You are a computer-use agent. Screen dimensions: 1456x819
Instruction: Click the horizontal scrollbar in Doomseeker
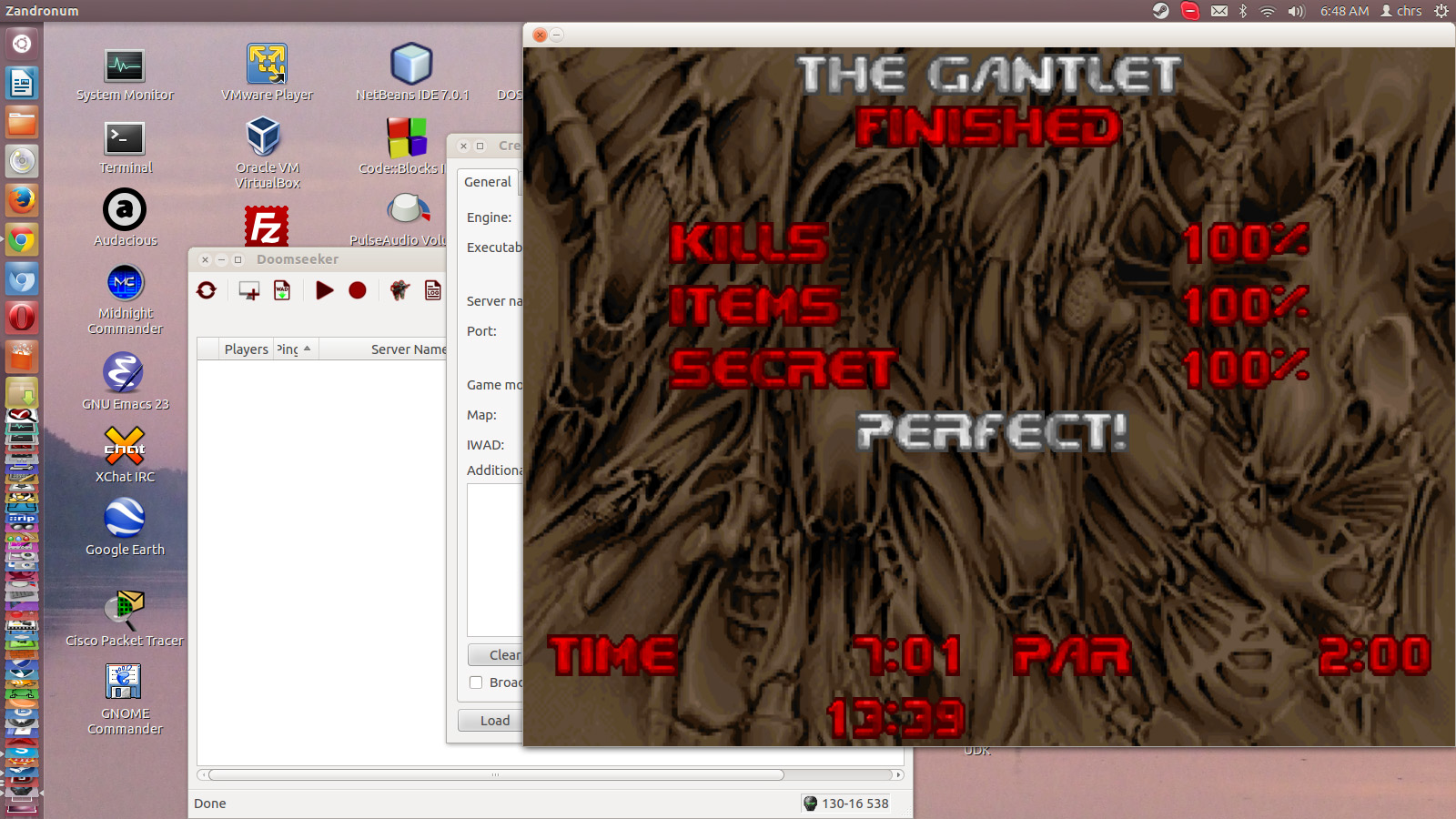(x=496, y=775)
